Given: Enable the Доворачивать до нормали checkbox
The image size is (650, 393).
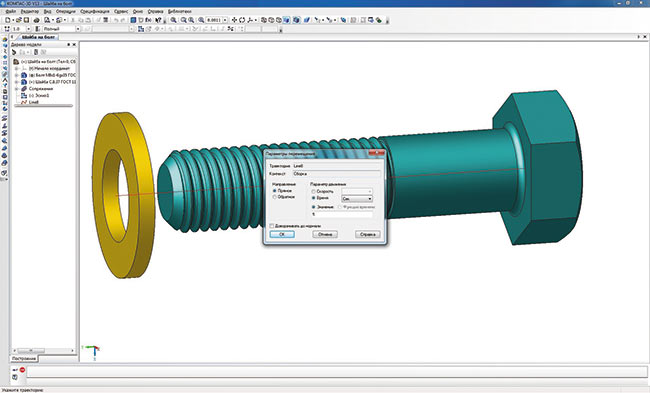Looking at the screenshot, I should tap(272, 226).
